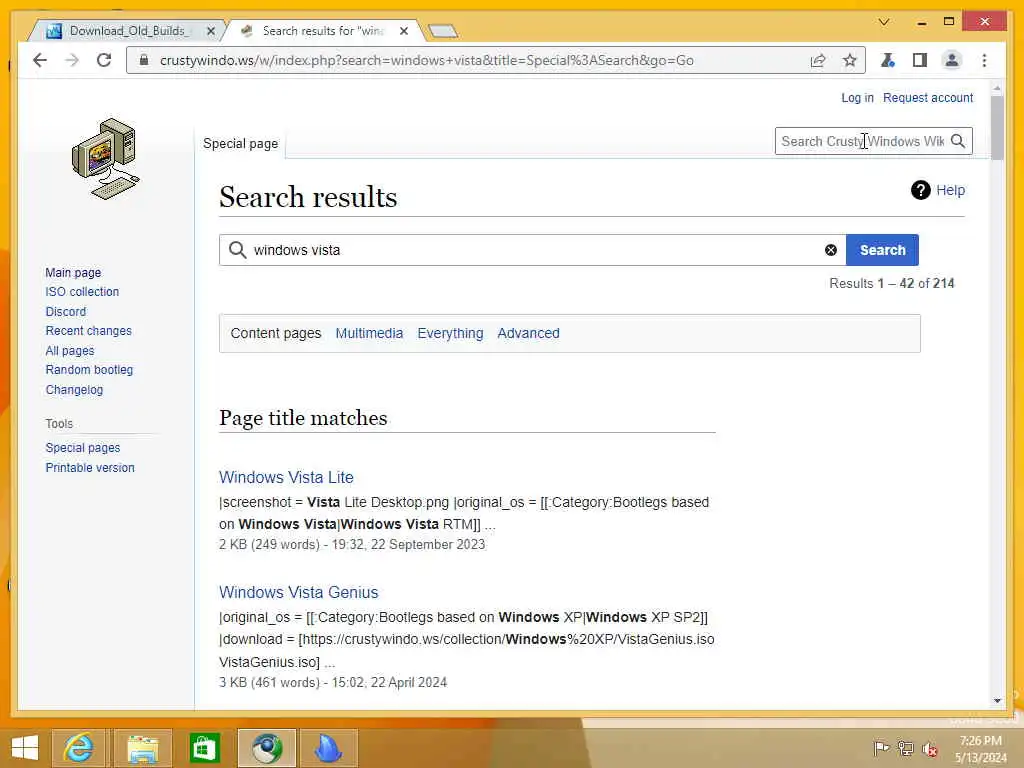
Task: Click the windows vista search input
Action: coord(532,250)
